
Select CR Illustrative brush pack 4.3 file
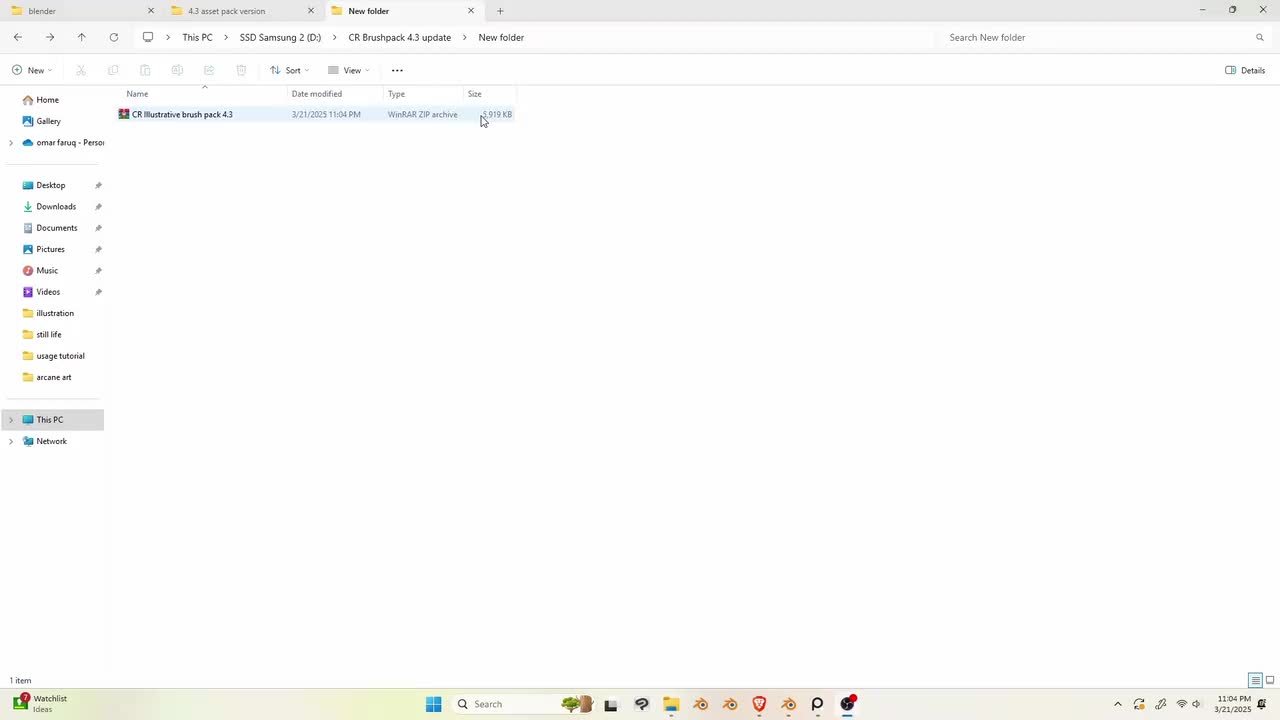pyautogui.click(x=316, y=114)
